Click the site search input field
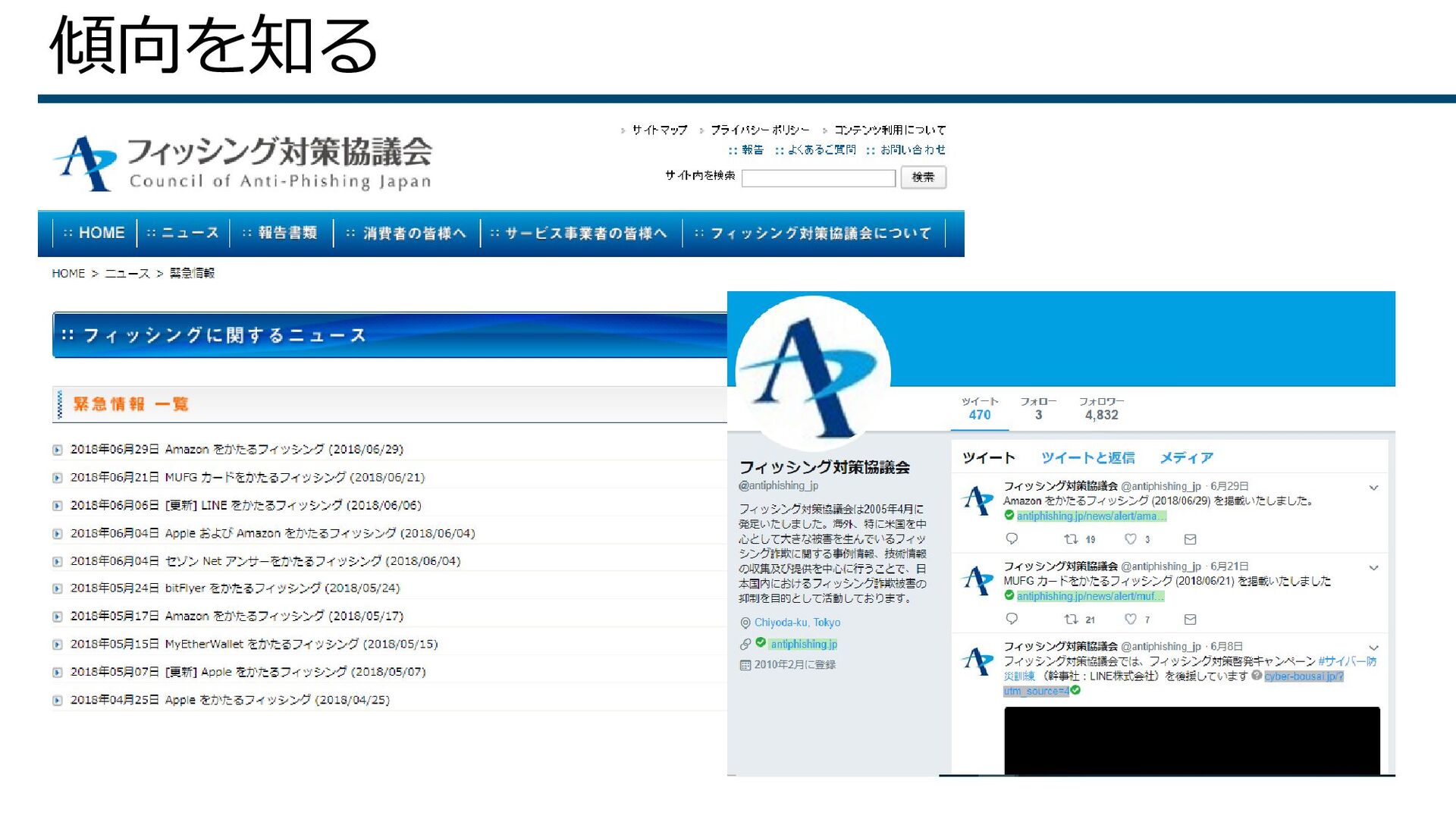Screen dimensions: 1456x819 [818, 178]
